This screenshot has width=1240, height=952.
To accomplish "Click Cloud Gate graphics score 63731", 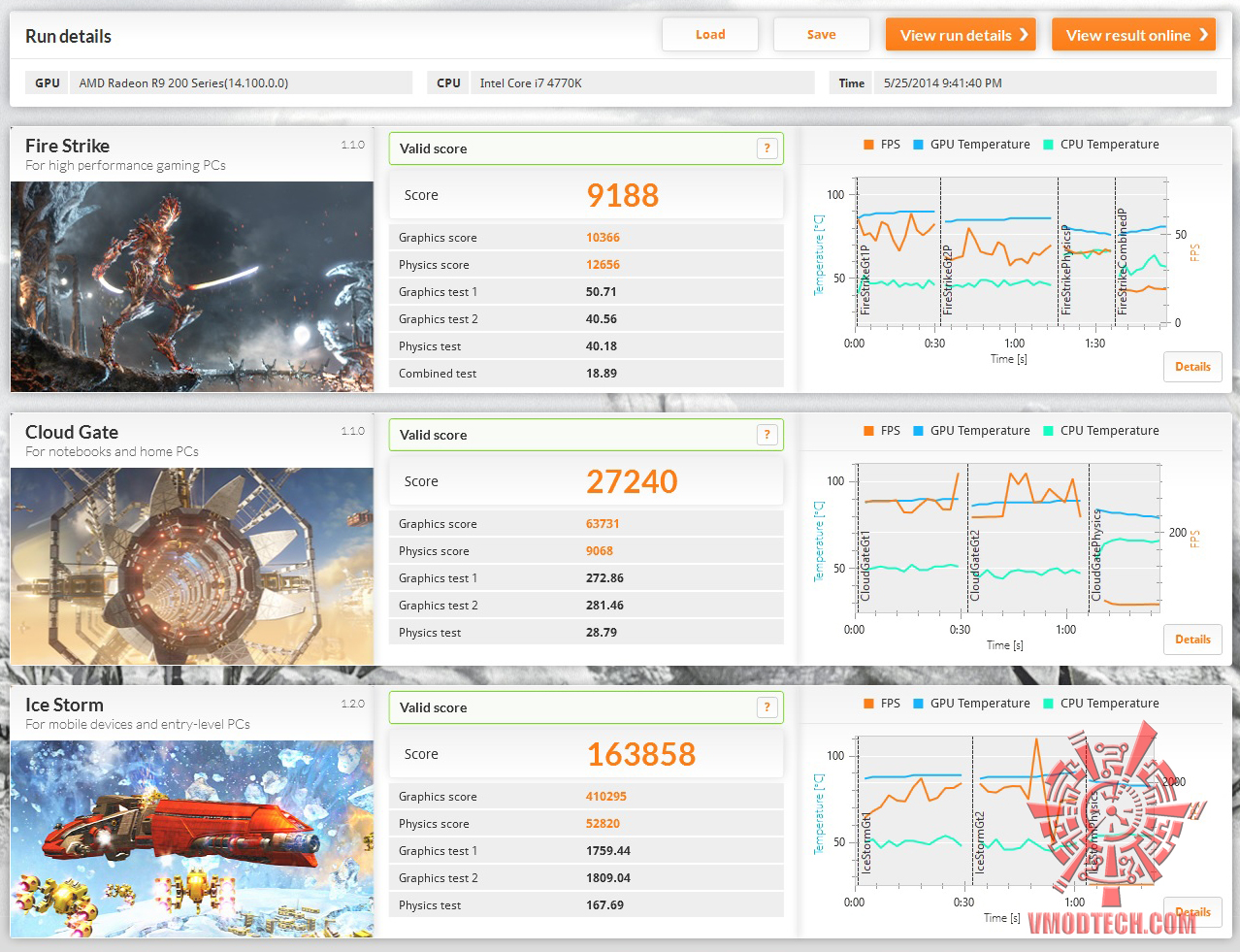I will [603, 524].
